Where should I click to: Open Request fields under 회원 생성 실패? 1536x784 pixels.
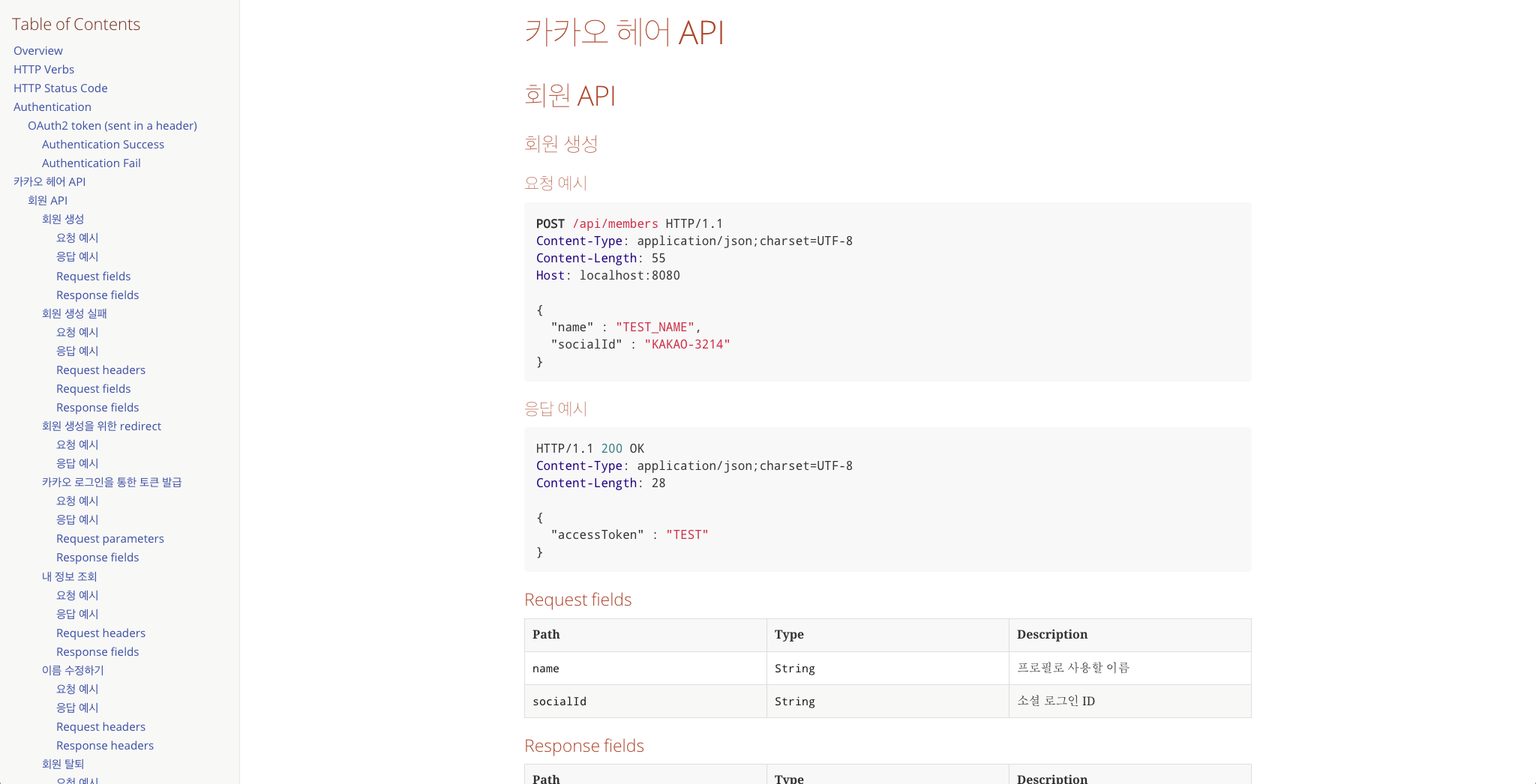click(x=94, y=388)
